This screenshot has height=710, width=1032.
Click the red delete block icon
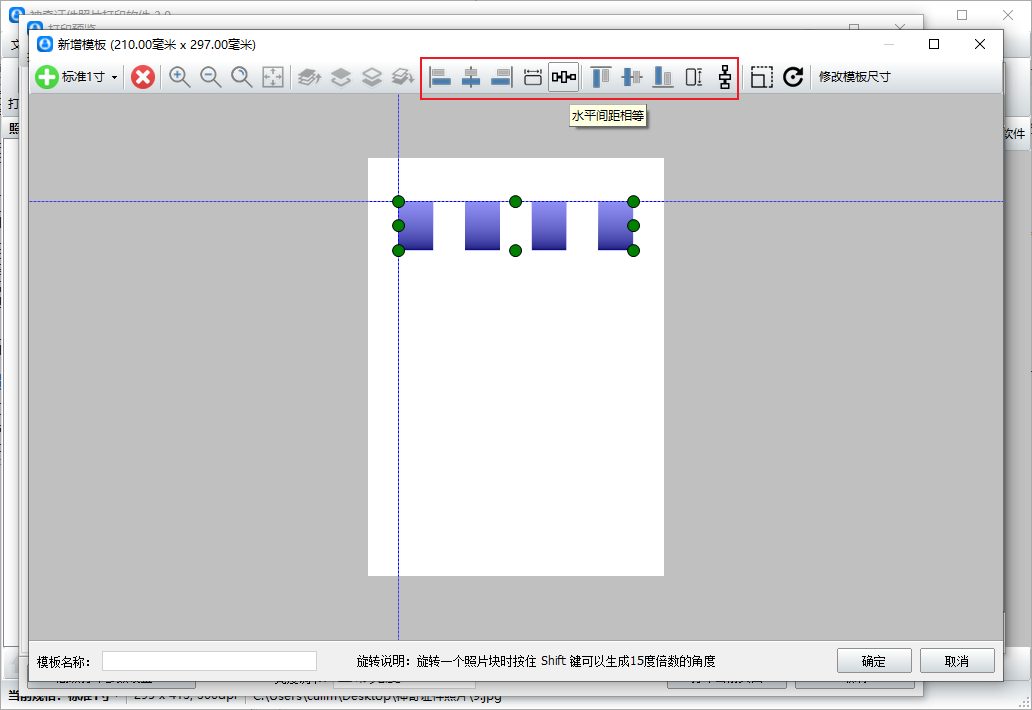click(143, 77)
